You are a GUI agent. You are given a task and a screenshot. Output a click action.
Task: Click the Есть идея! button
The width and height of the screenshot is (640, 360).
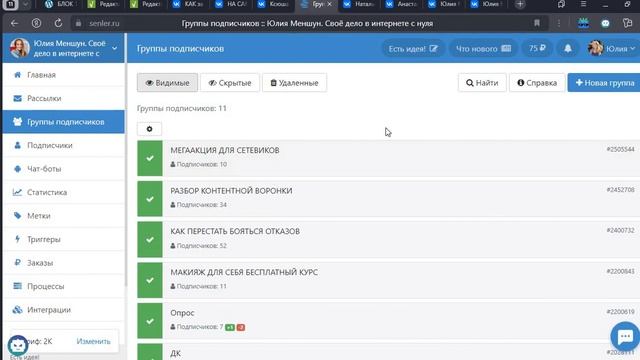[413, 49]
